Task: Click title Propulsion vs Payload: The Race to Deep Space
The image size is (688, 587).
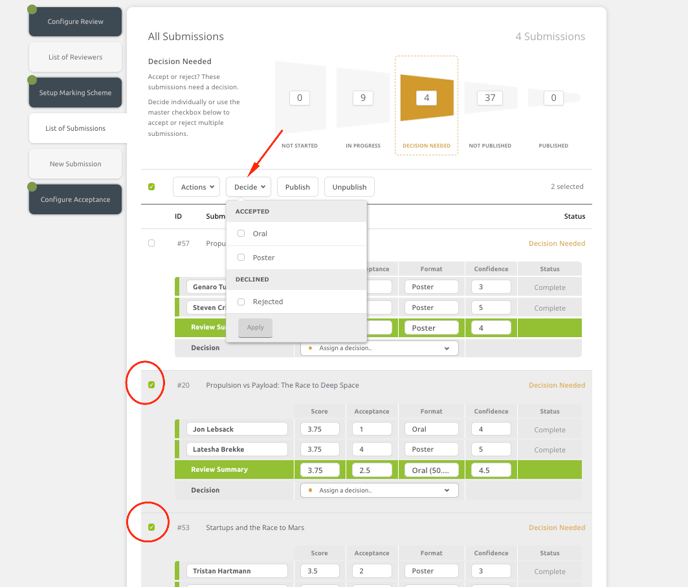Action: (x=282, y=385)
